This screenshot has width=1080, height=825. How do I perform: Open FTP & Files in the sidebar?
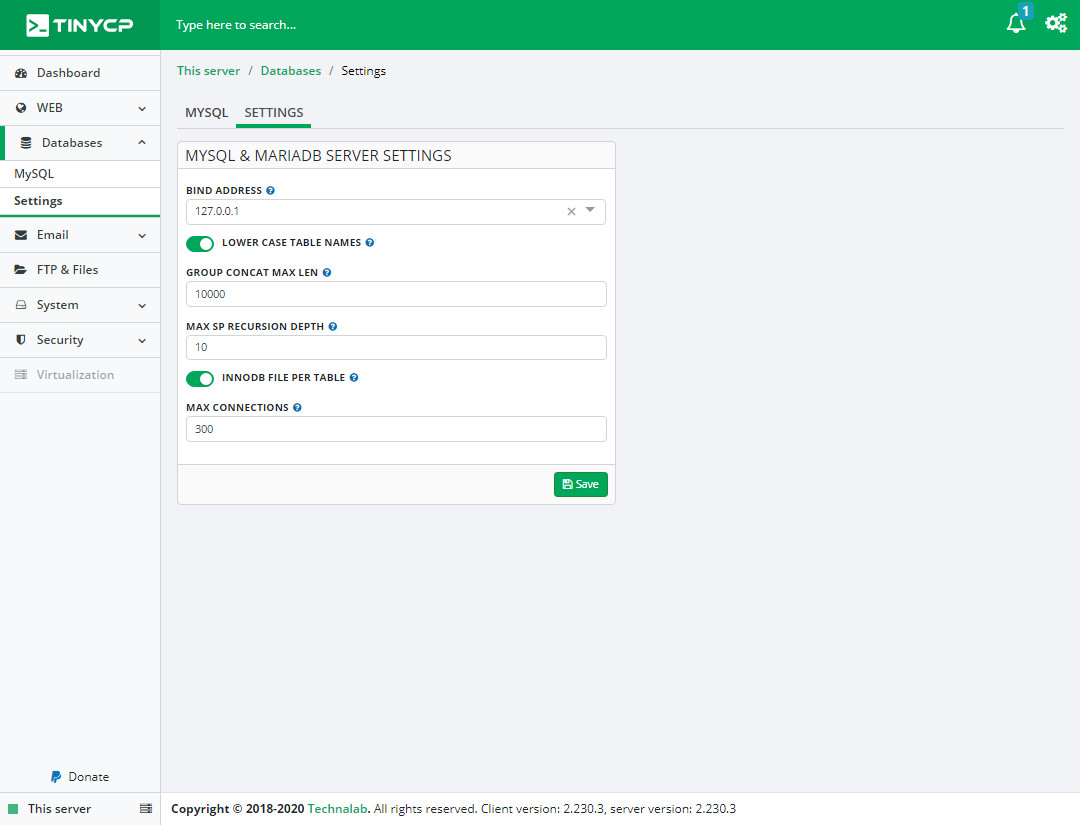point(80,270)
